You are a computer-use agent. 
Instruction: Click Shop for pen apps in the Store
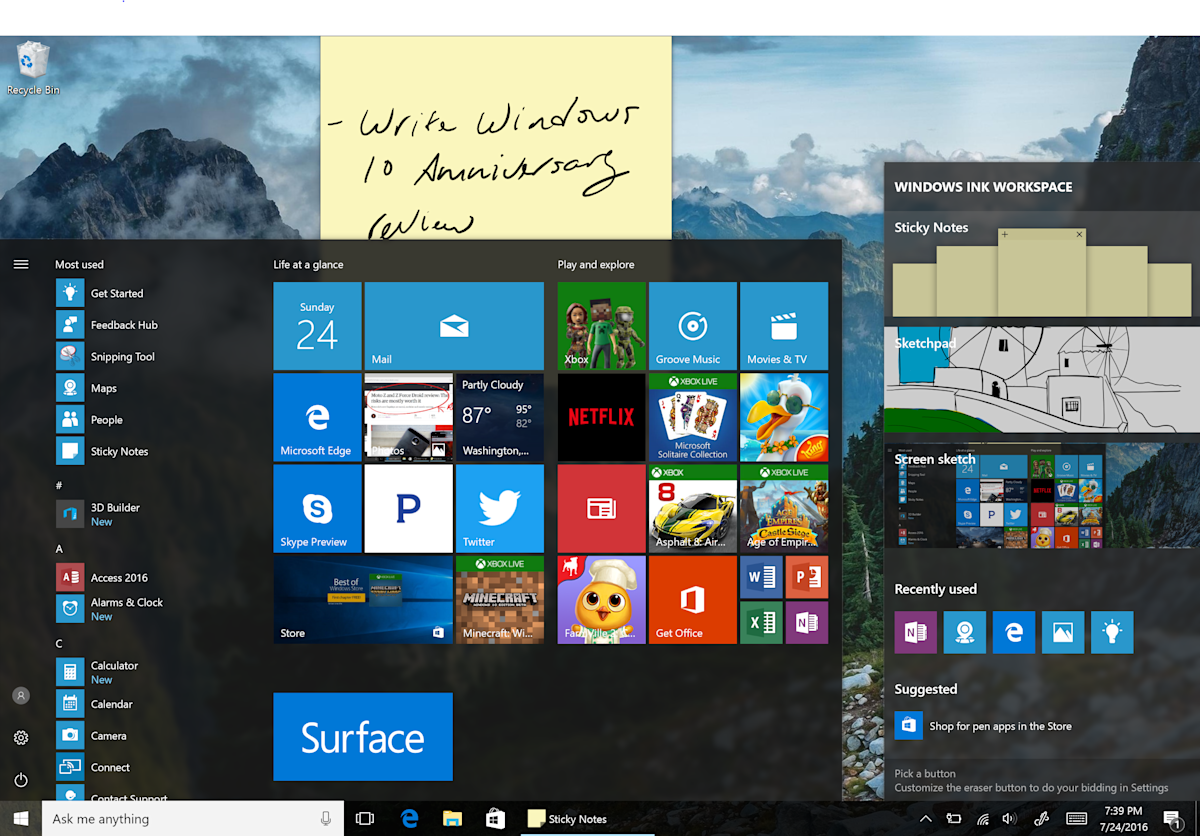coord(1000,726)
